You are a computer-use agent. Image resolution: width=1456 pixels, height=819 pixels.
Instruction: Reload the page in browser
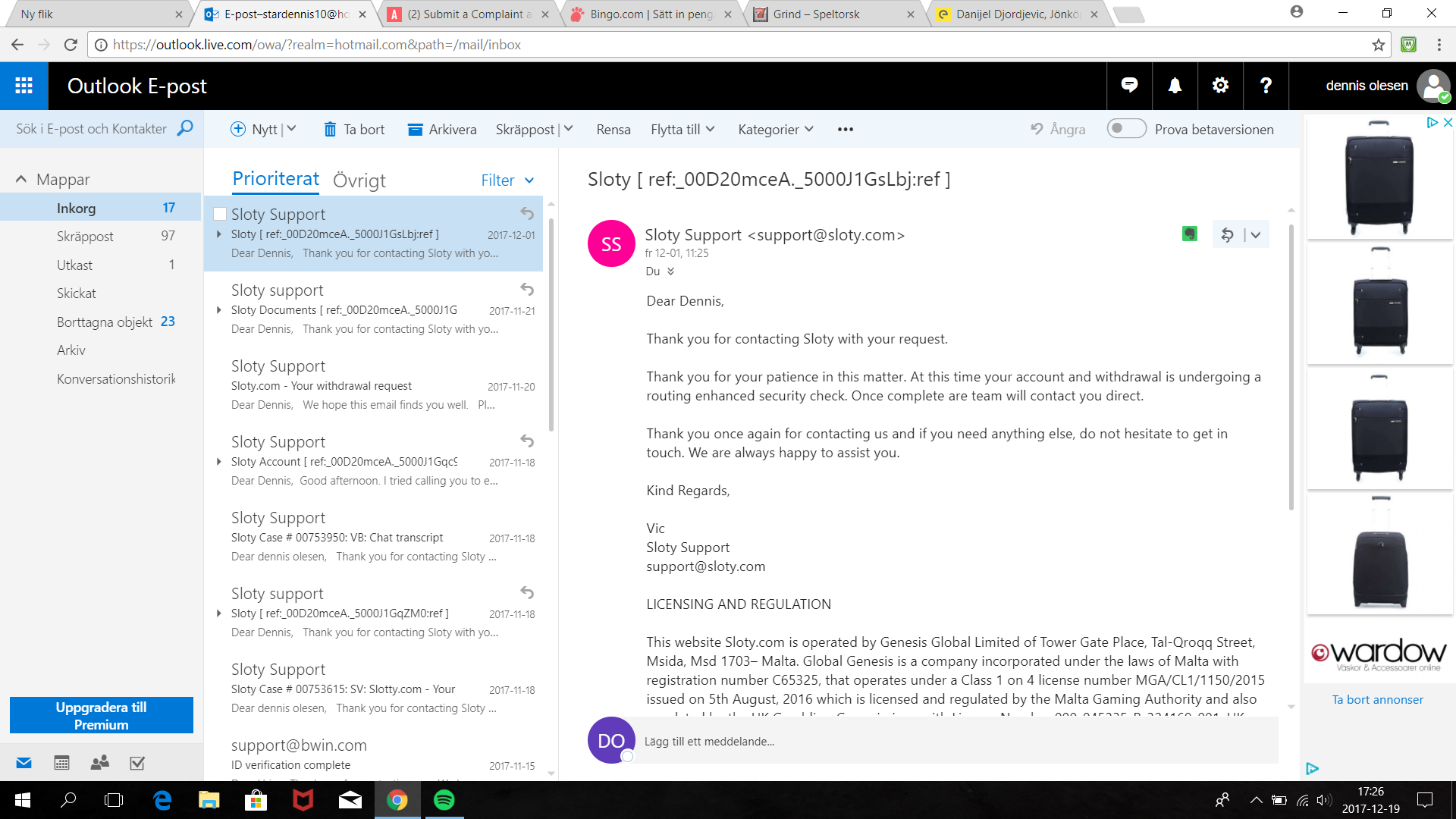click(71, 45)
